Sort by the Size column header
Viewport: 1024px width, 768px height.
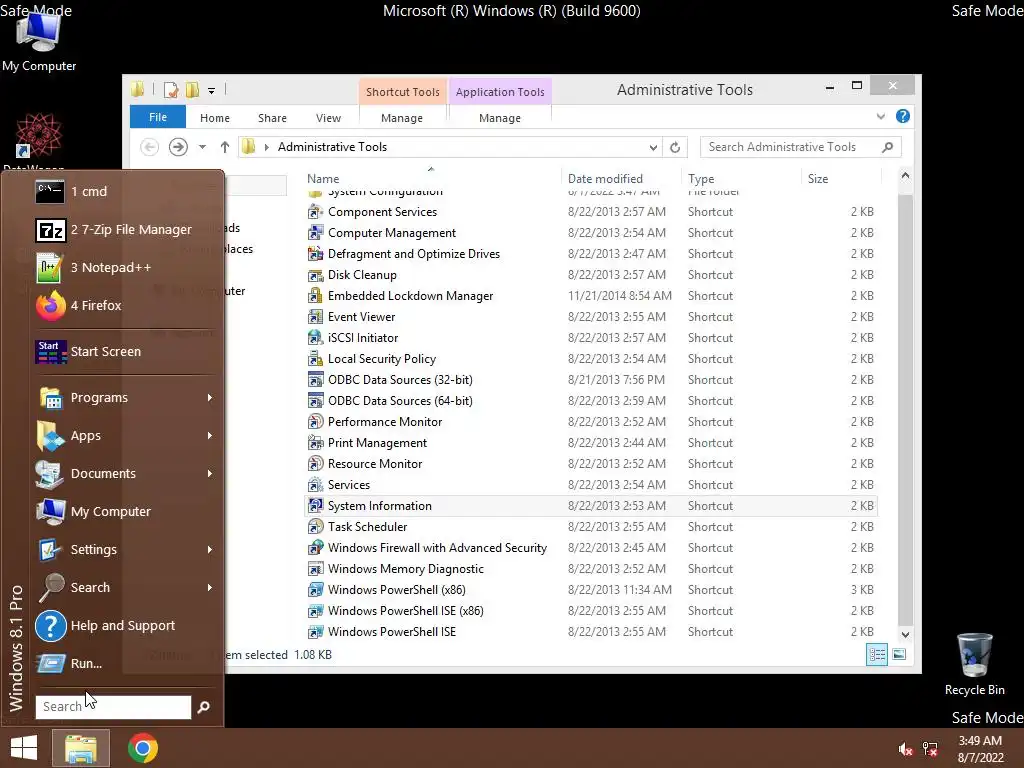841,178
